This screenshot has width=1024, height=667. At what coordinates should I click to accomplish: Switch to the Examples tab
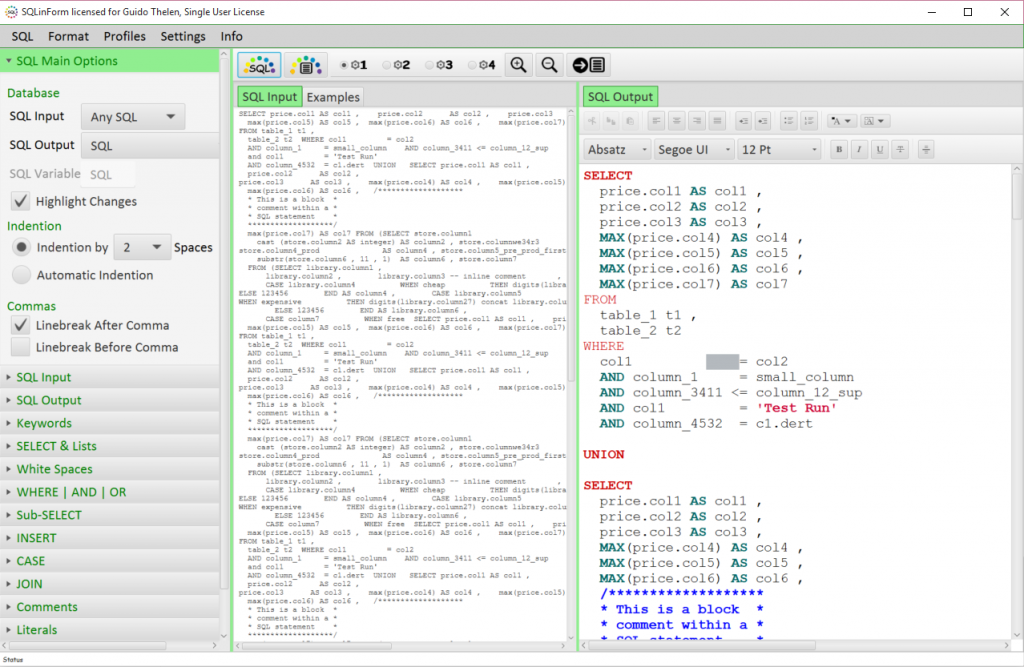[x=333, y=97]
